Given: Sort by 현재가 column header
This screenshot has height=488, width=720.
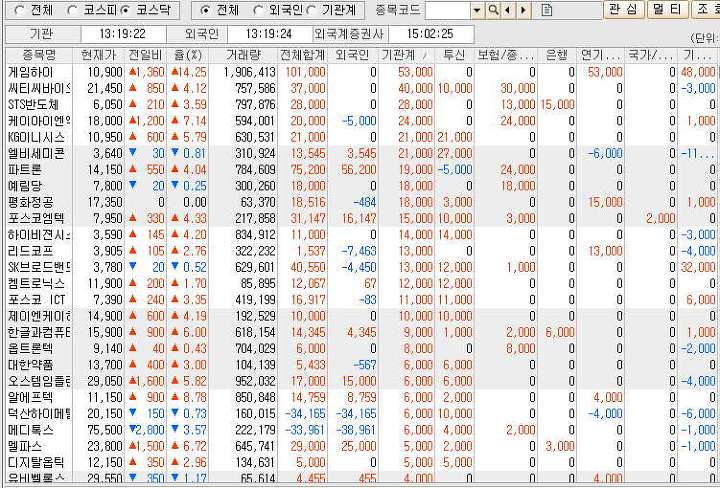Looking at the screenshot, I should [x=98, y=55].
